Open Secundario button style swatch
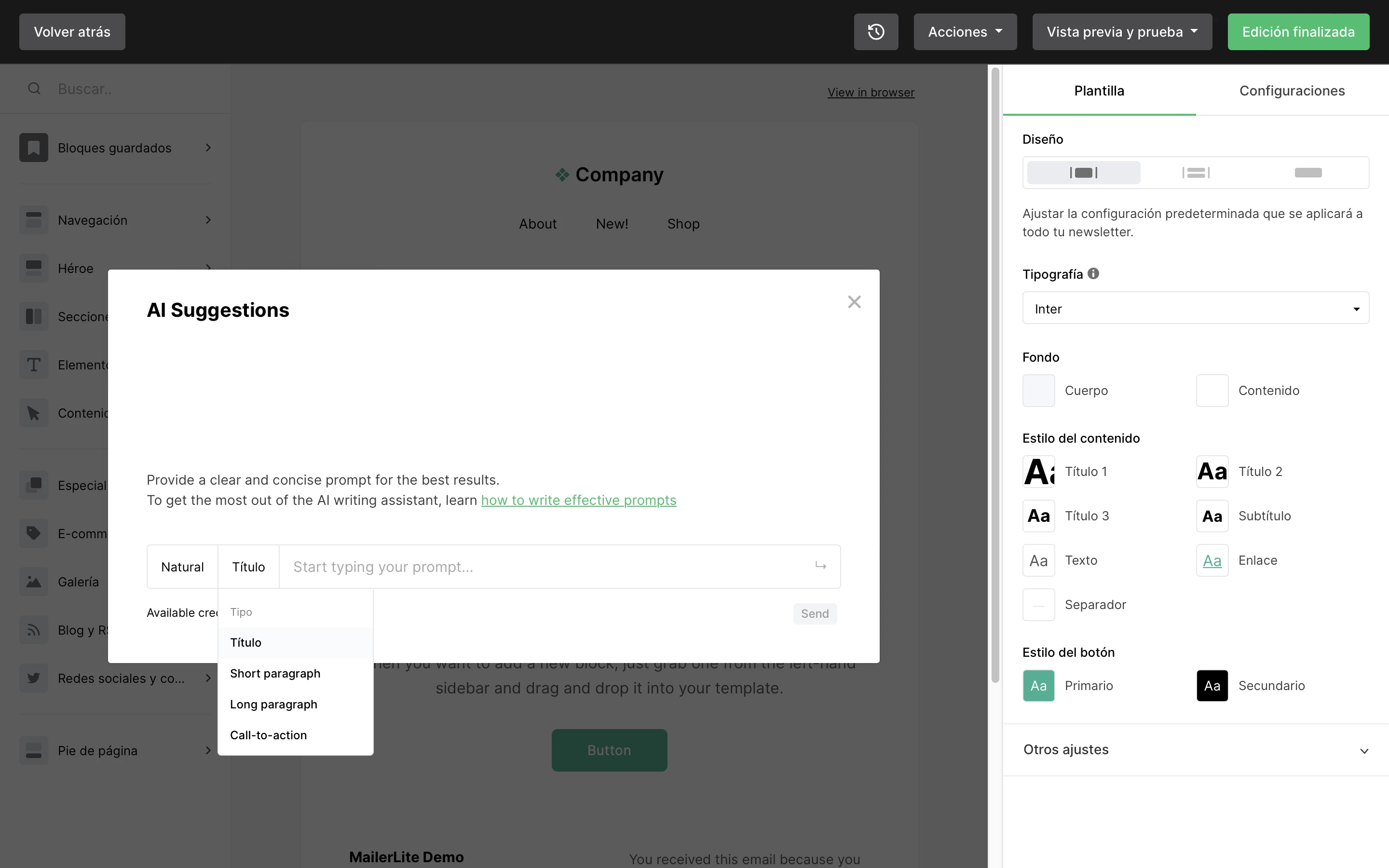The image size is (1389, 868). (1212, 685)
